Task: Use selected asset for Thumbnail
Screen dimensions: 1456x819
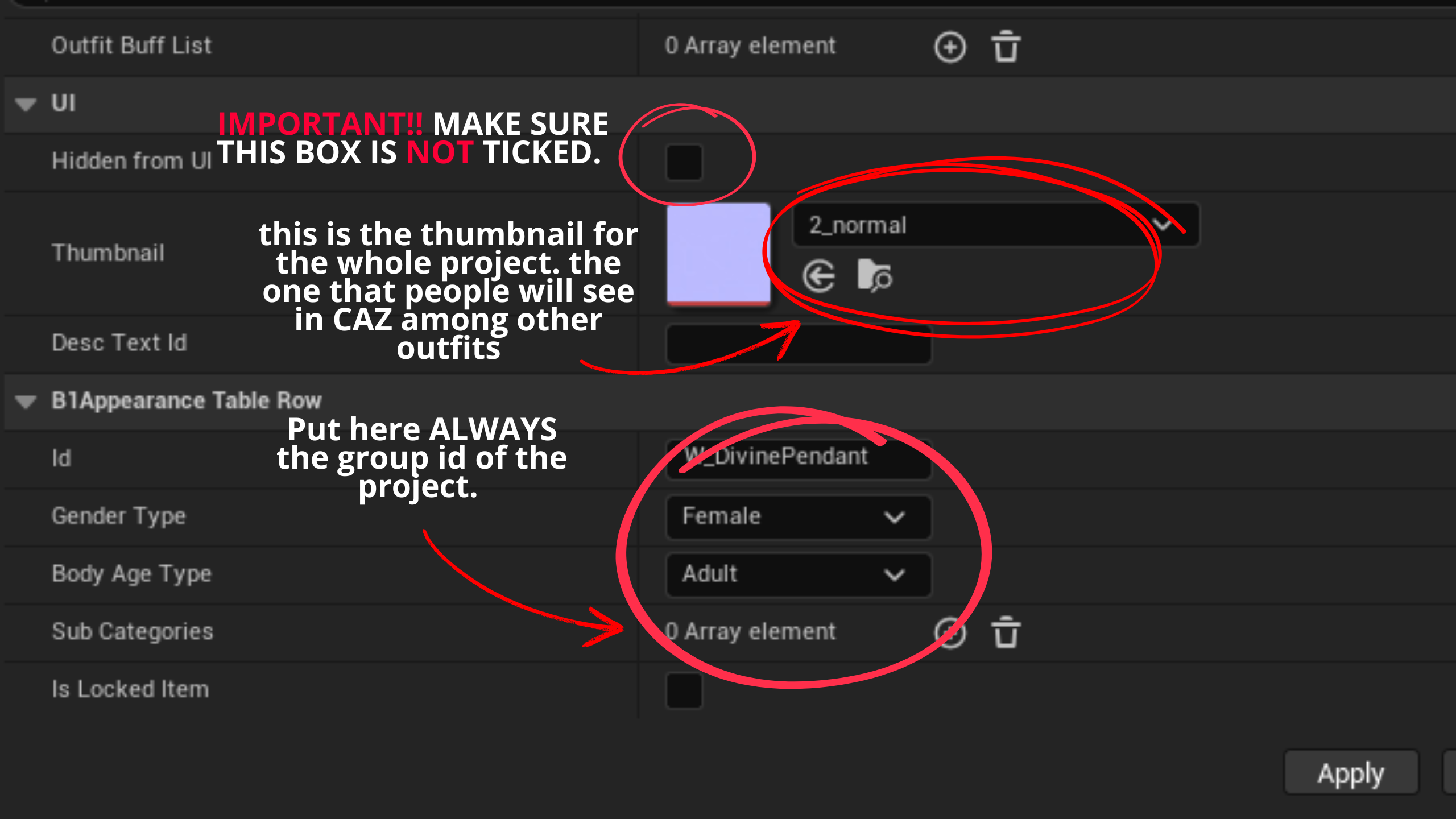Action: point(818,277)
